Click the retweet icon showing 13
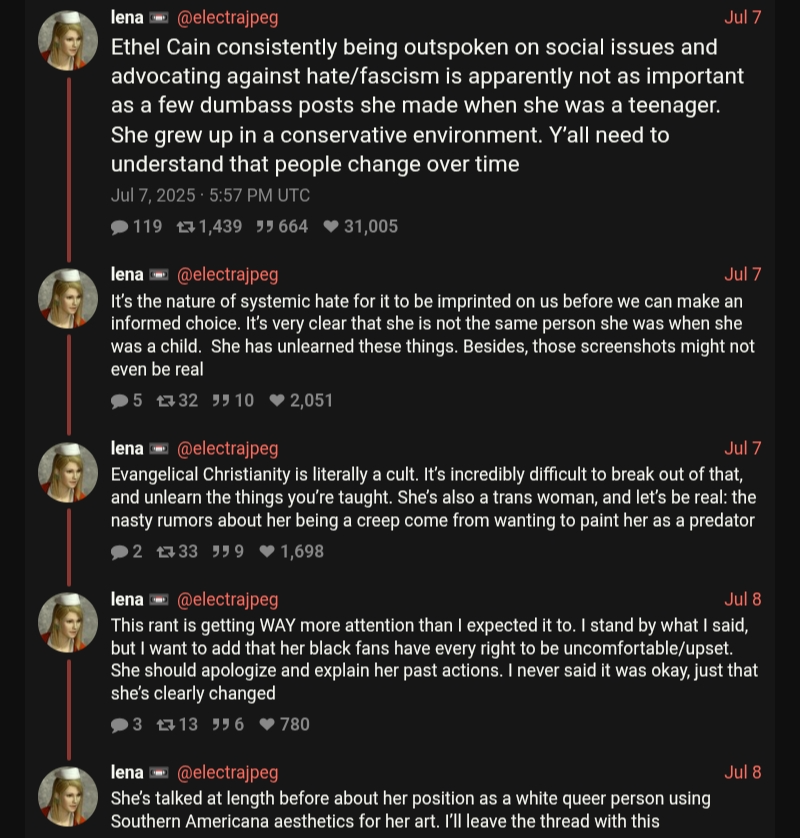This screenshot has width=800, height=838. (165, 725)
